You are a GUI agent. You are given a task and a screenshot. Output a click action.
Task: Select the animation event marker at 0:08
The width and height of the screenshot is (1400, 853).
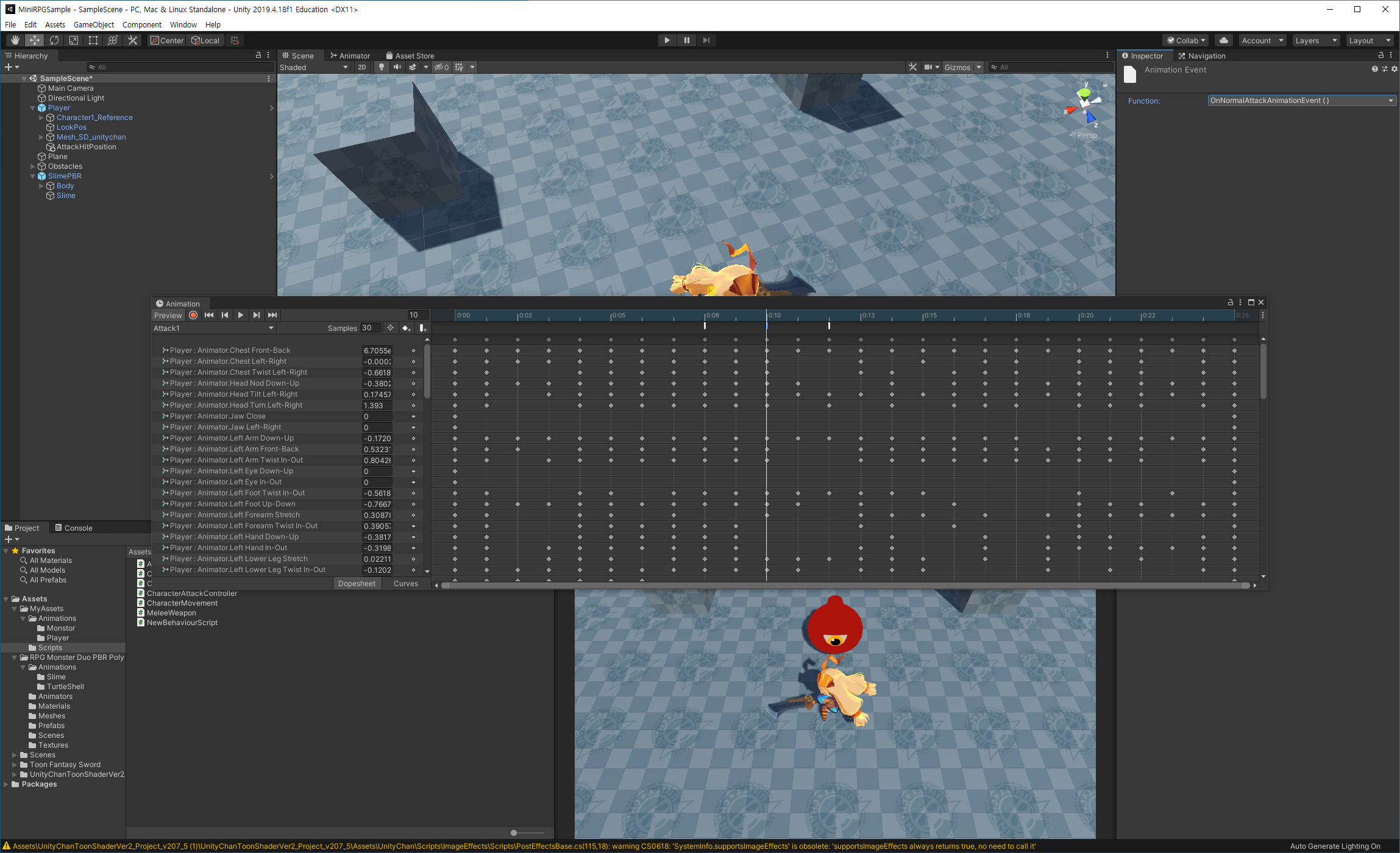point(705,326)
